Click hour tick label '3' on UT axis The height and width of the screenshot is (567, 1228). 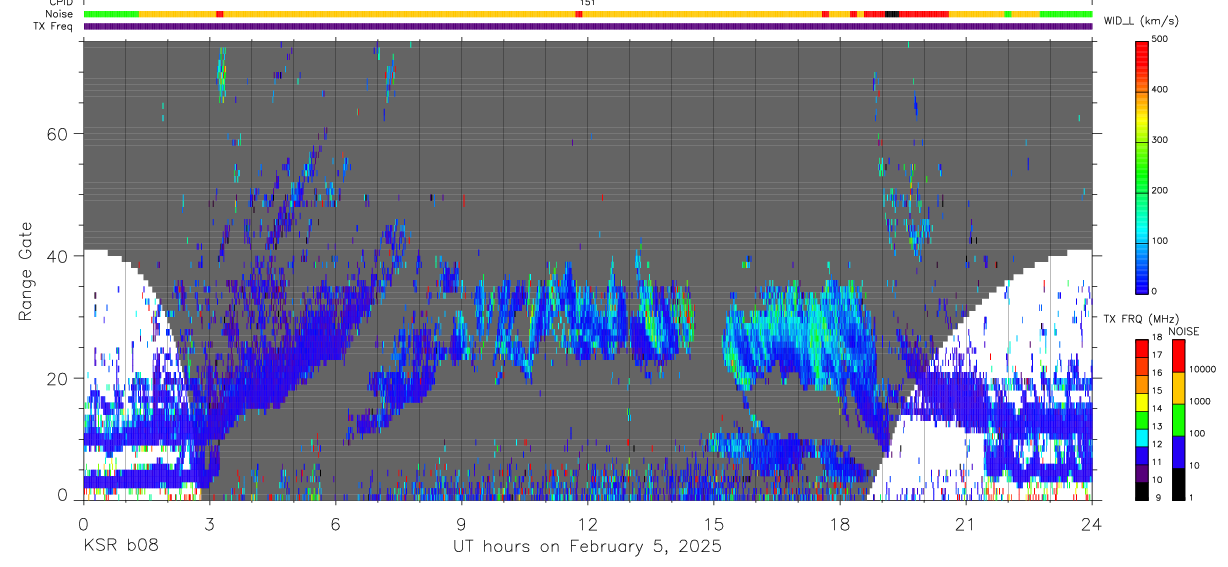point(210,523)
